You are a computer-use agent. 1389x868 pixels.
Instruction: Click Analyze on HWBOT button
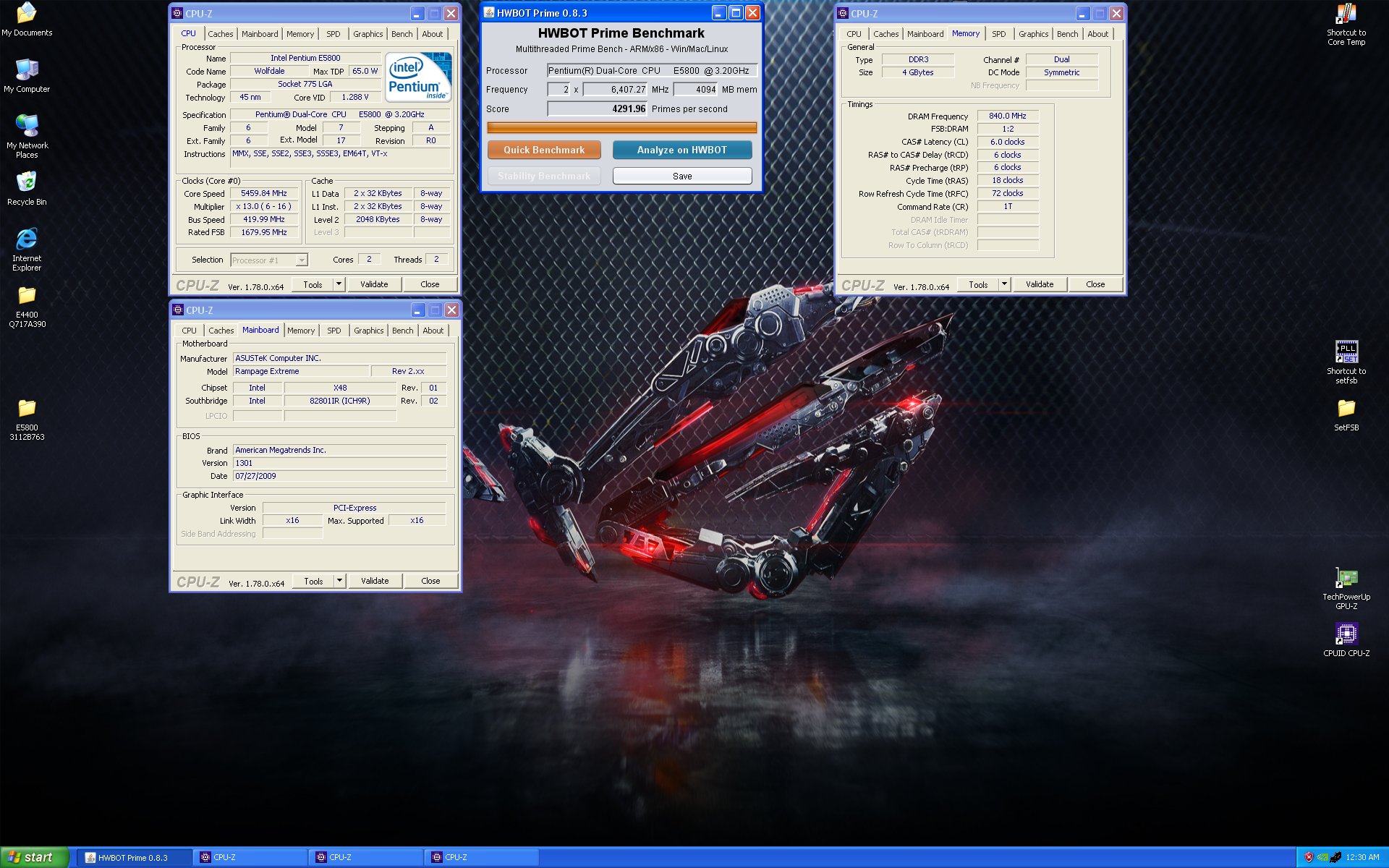point(682,150)
